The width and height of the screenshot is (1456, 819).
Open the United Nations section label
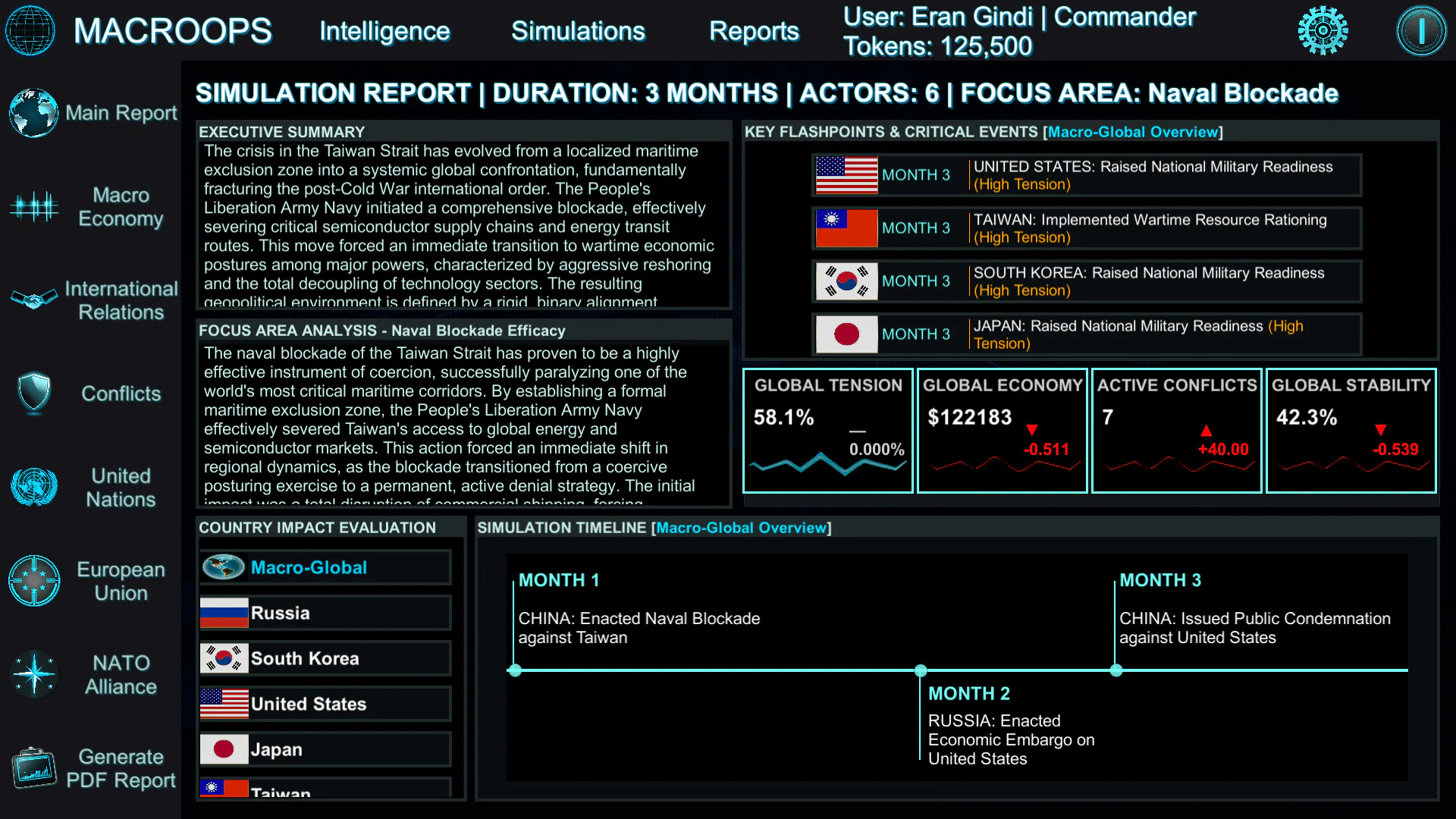point(121,488)
